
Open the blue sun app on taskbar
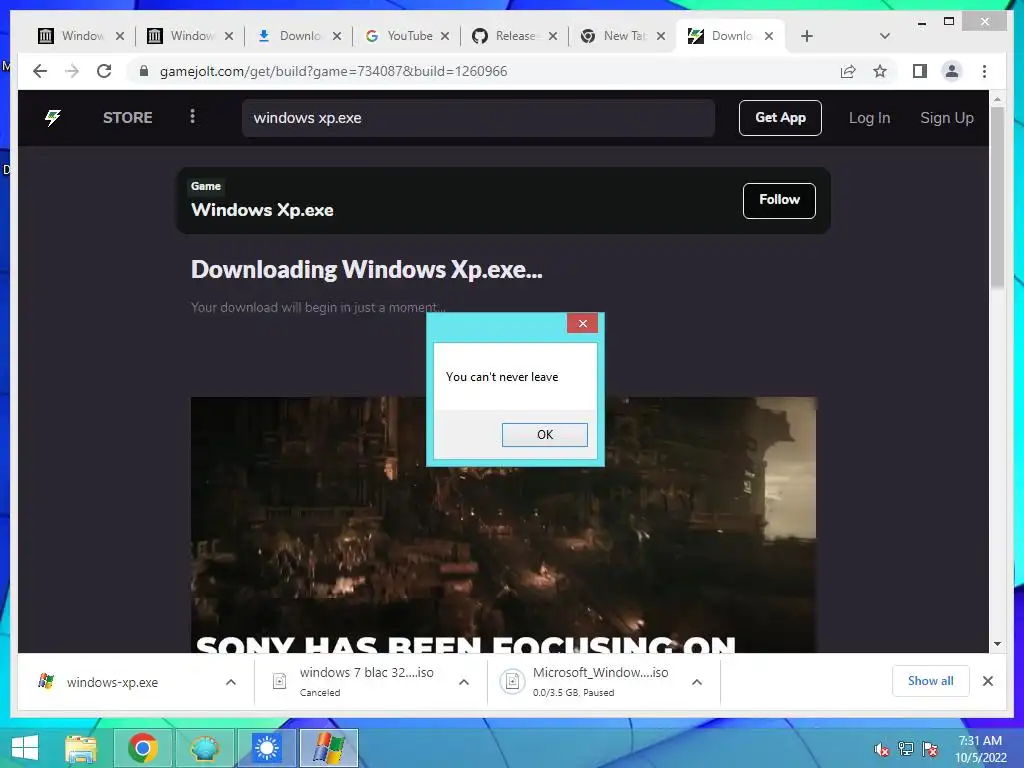pos(266,748)
